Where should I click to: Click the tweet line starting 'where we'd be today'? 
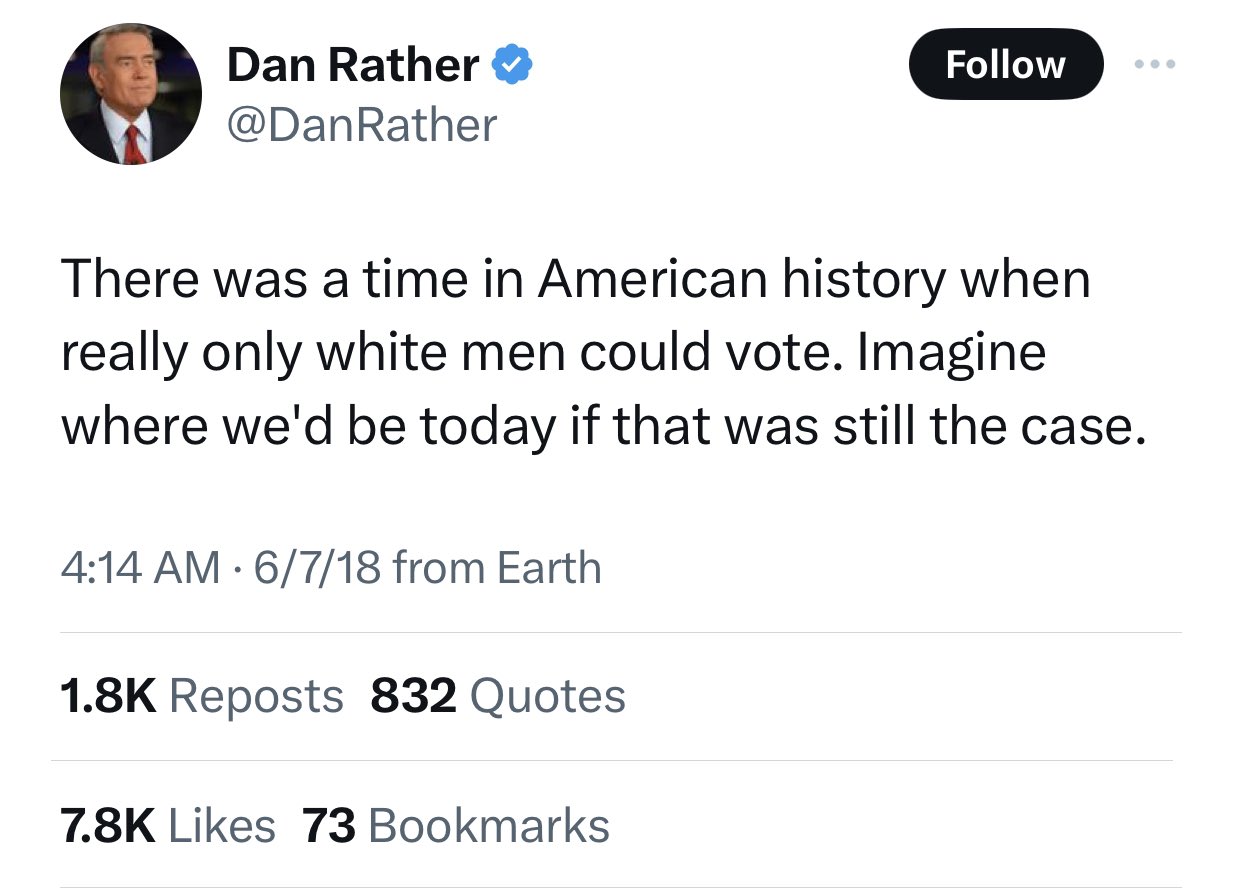pyautogui.click(x=600, y=425)
